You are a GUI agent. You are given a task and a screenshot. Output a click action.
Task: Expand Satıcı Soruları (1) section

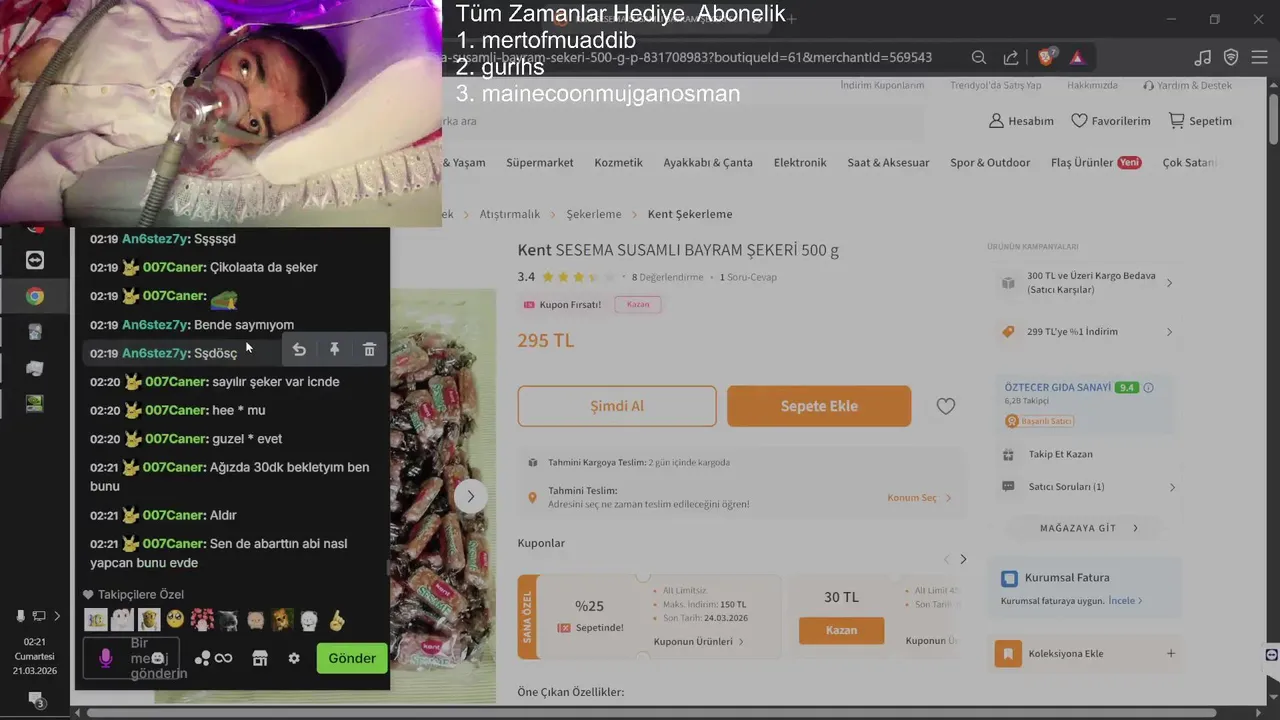pos(1088,487)
